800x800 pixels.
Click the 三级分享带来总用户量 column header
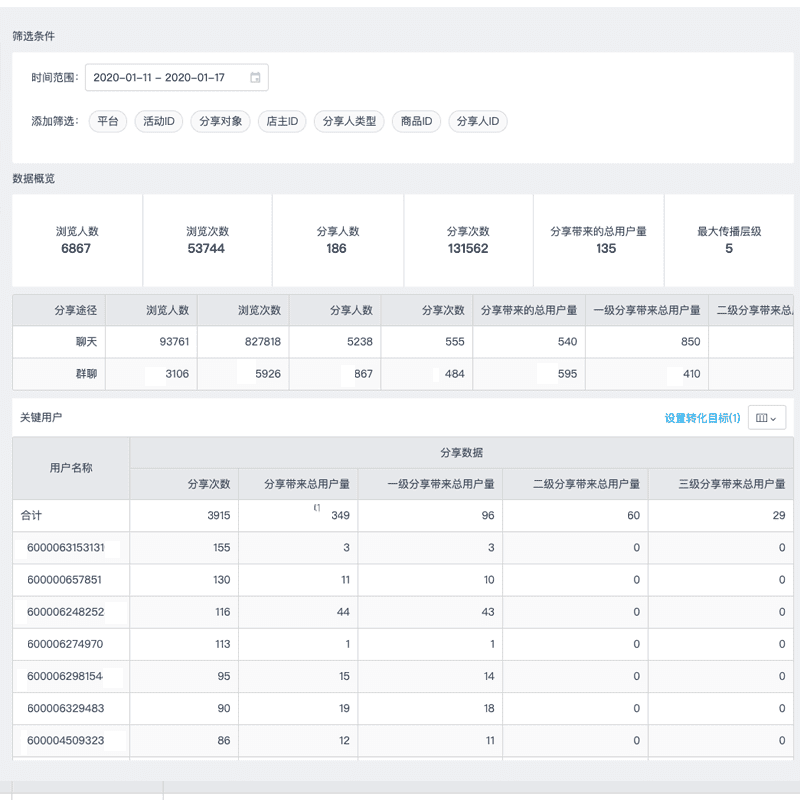tap(721, 484)
